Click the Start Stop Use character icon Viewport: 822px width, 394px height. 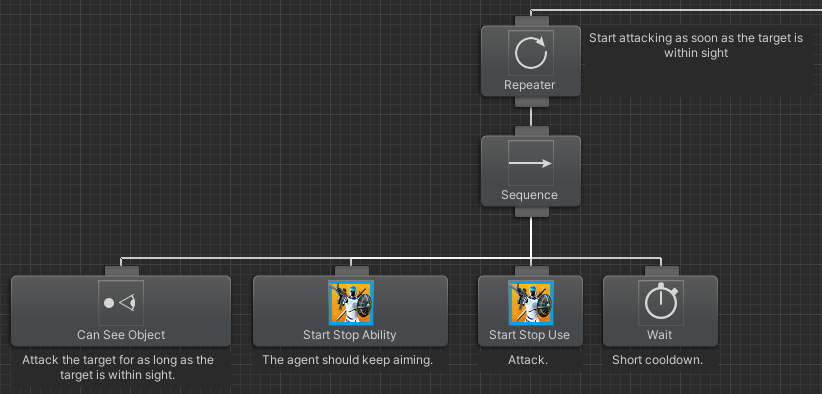point(531,303)
